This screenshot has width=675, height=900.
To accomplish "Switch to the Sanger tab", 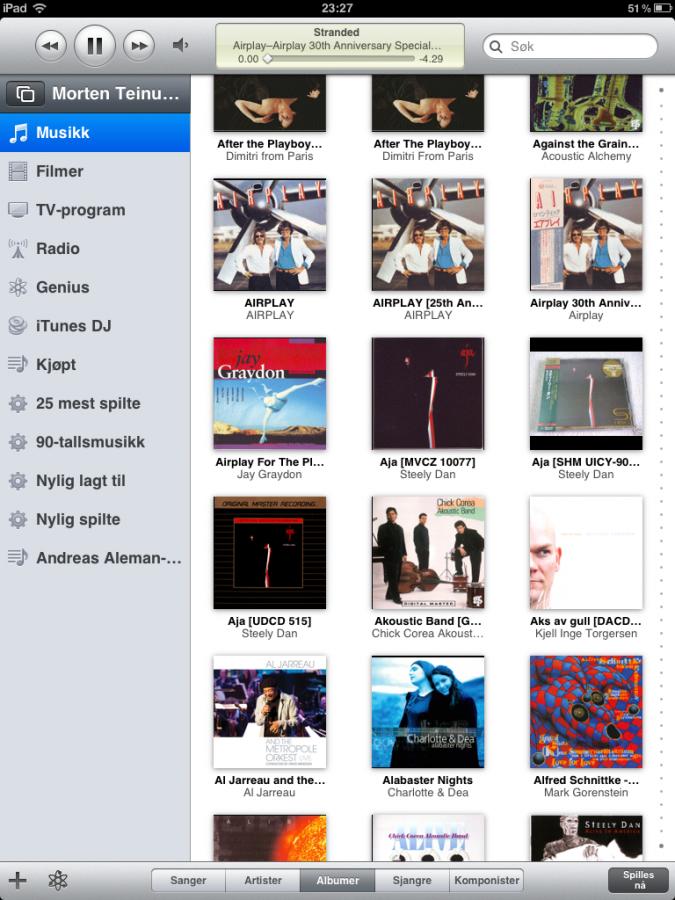I will 188,880.
